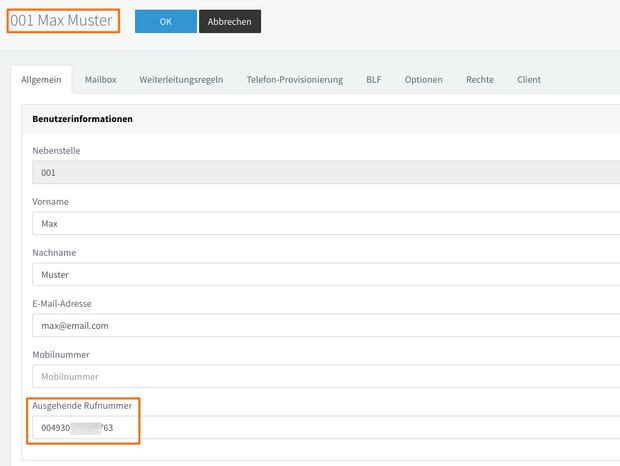Click the Ausgehende Rufnummer label text
The width and height of the screenshot is (620, 466).
pos(82,406)
